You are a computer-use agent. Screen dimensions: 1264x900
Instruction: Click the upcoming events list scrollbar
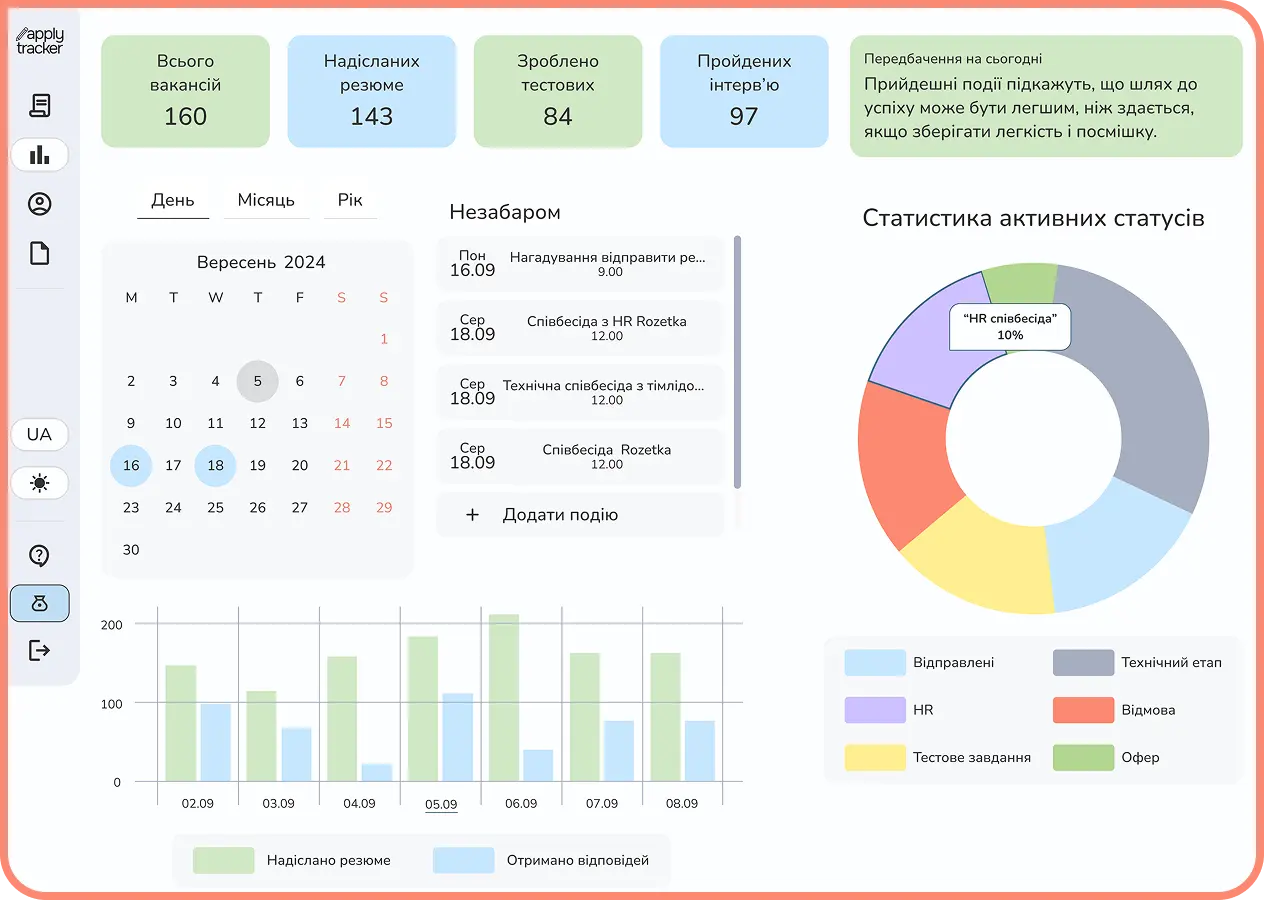coord(737,362)
